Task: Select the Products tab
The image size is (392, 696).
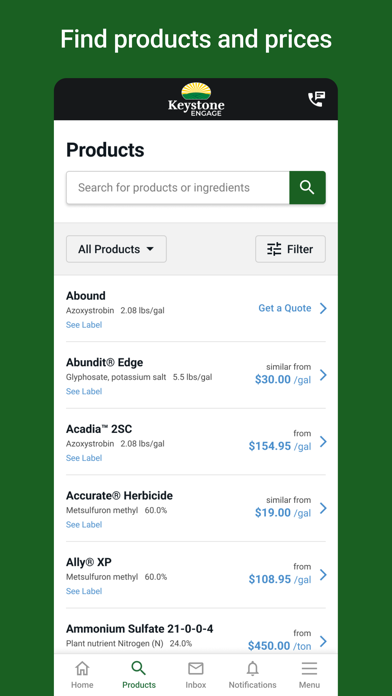Action: [x=139, y=674]
